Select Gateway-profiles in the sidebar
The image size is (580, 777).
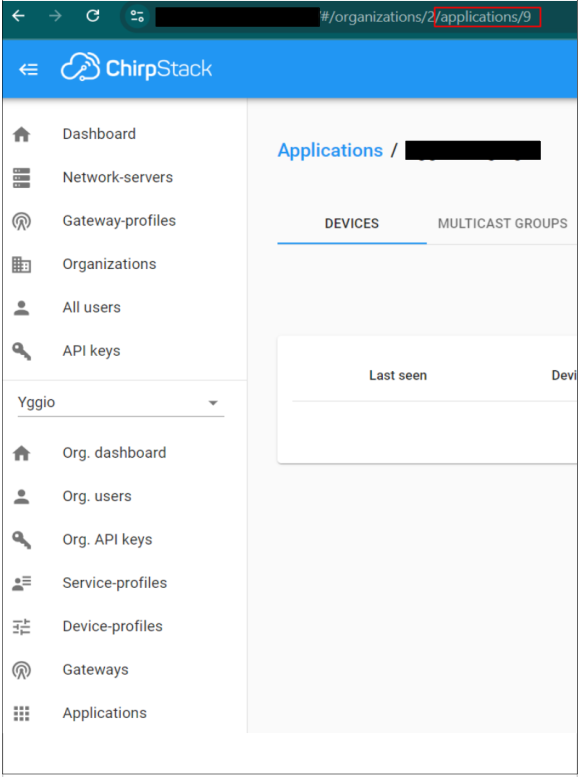coord(119,221)
